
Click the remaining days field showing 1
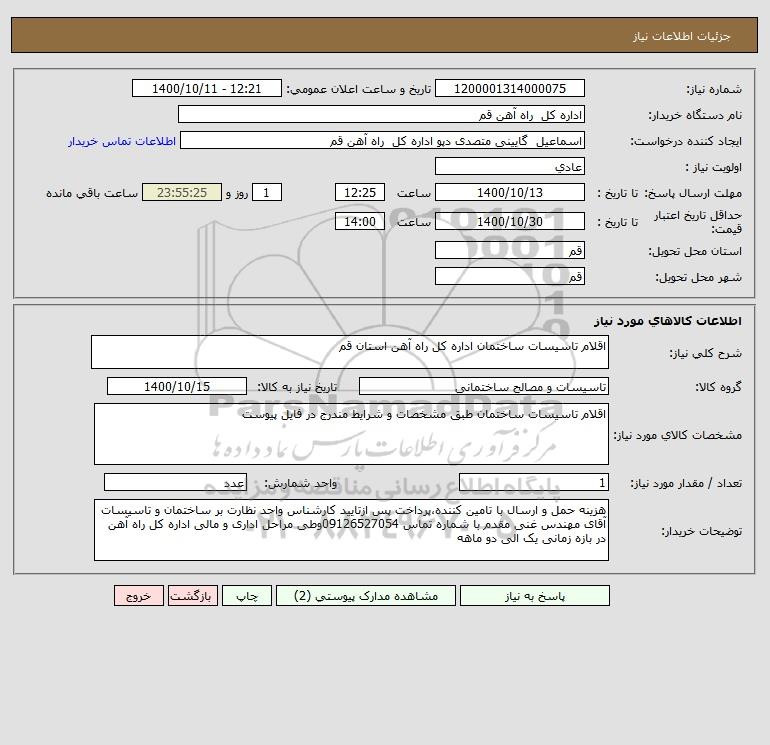267,193
